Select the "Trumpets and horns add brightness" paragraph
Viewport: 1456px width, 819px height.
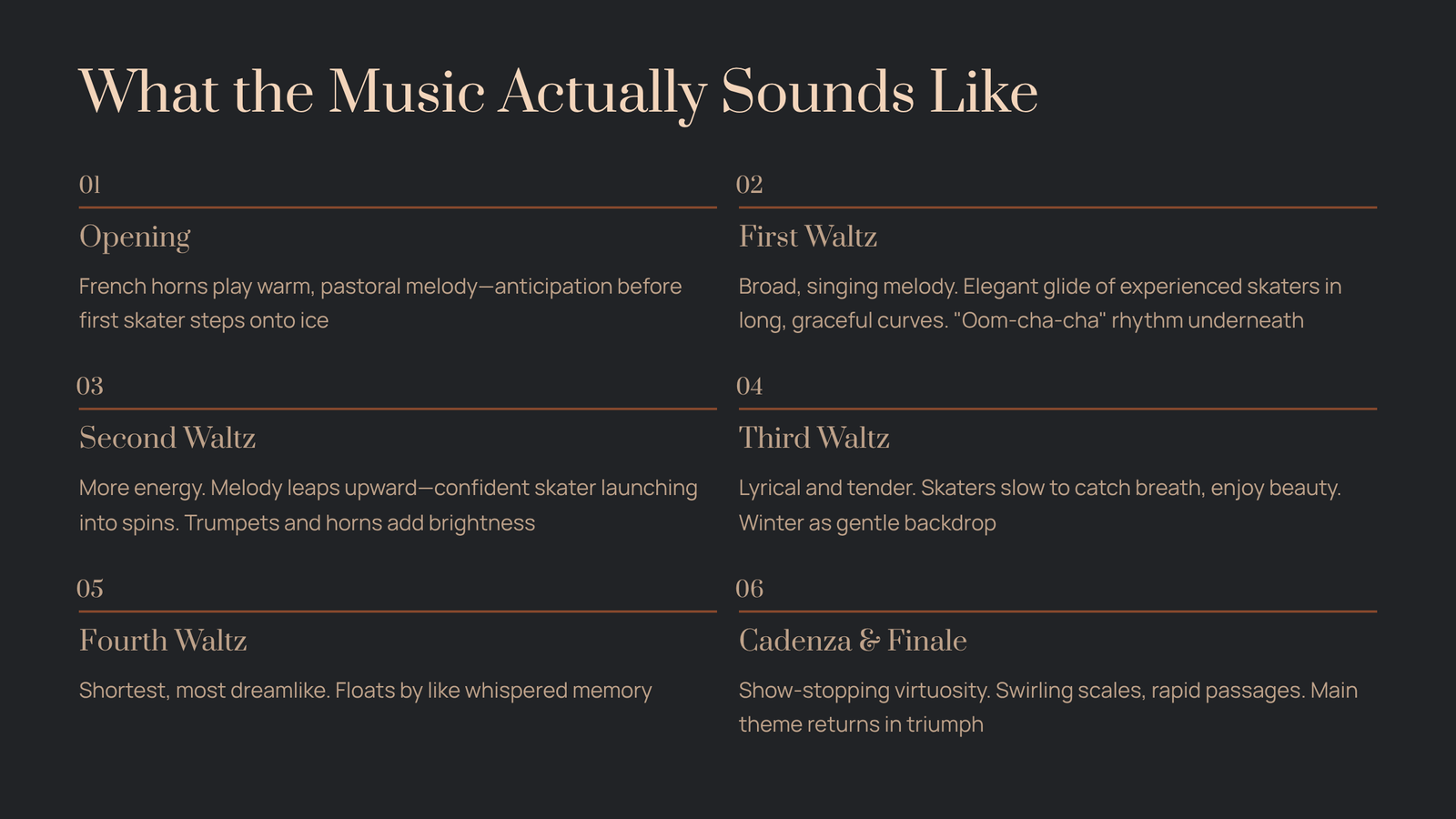(388, 505)
